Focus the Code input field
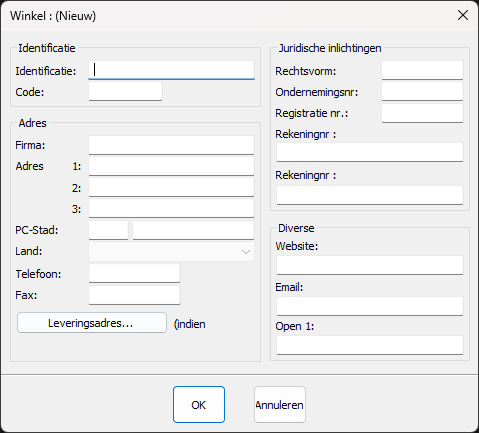 [125, 91]
